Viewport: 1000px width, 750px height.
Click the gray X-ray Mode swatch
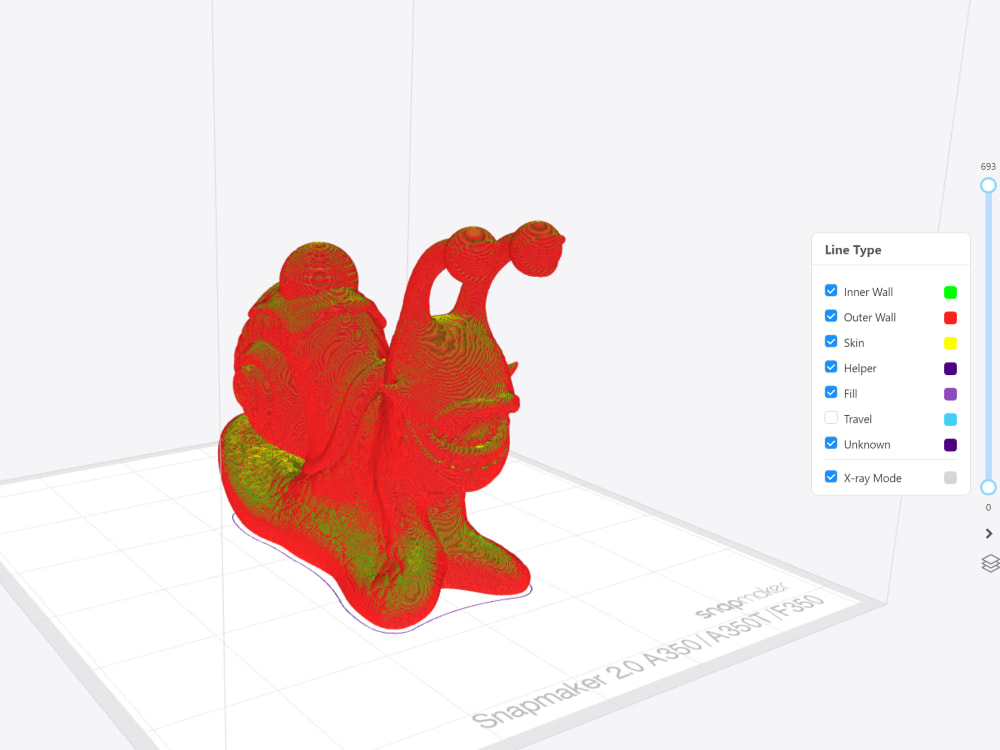(950, 478)
